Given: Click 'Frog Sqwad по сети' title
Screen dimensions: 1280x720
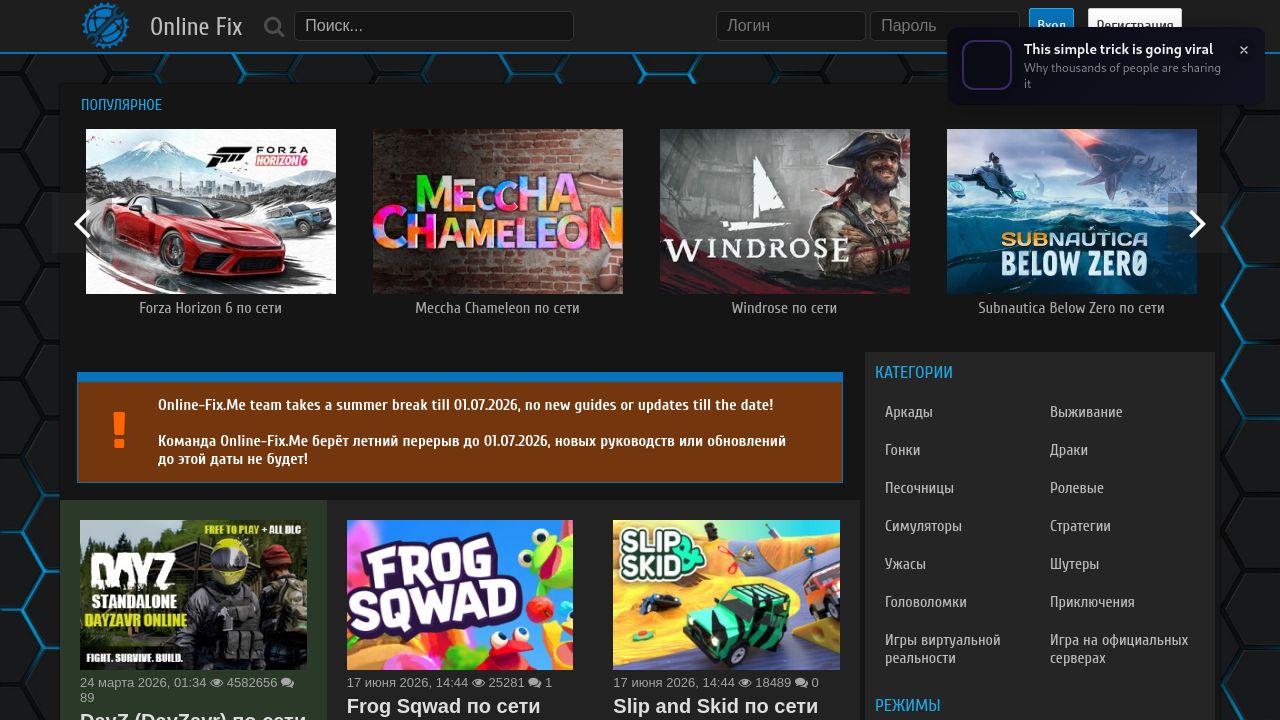Looking at the screenshot, I should (x=444, y=706).
